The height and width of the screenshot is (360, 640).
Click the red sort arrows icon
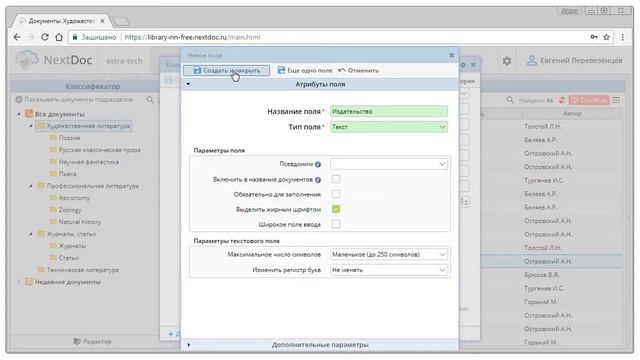tap(562, 100)
